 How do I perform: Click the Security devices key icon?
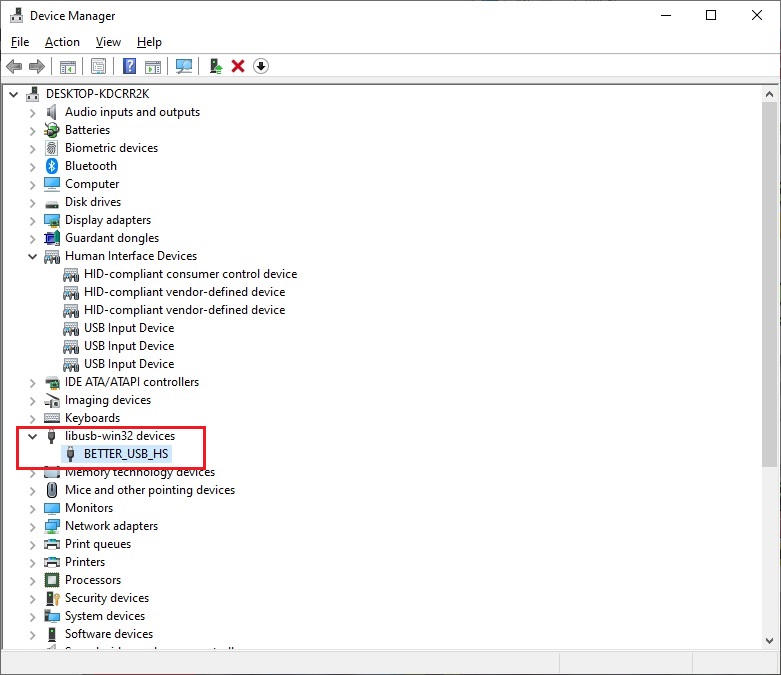(52, 598)
